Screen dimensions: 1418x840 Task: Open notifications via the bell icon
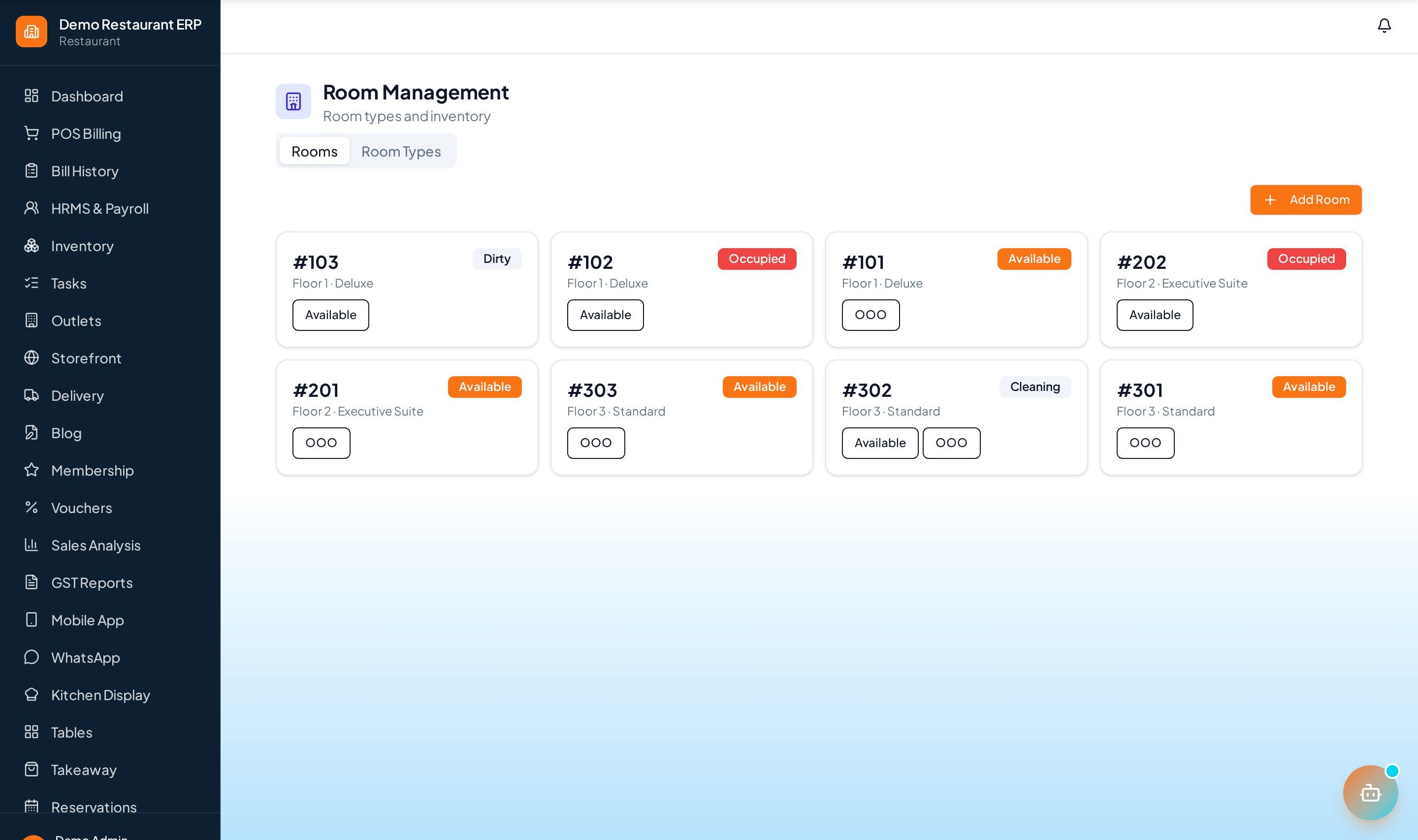tap(1384, 26)
